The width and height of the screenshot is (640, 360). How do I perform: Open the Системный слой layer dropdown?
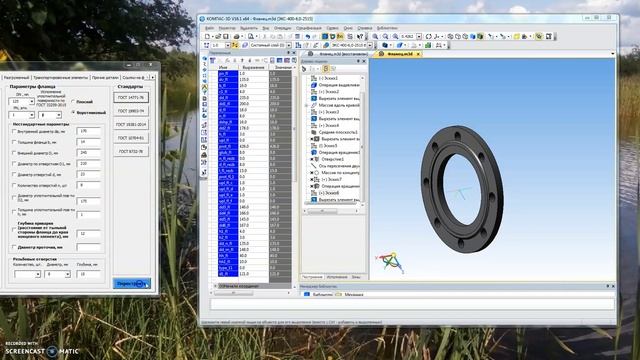[x=289, y=45]
